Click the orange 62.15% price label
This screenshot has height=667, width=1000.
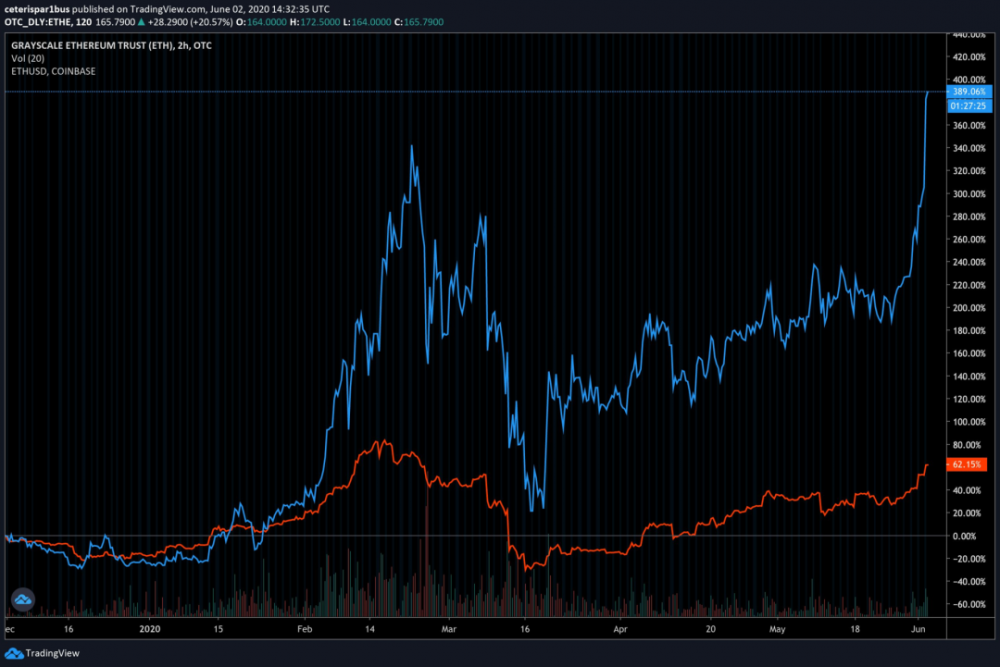(966, 465)
